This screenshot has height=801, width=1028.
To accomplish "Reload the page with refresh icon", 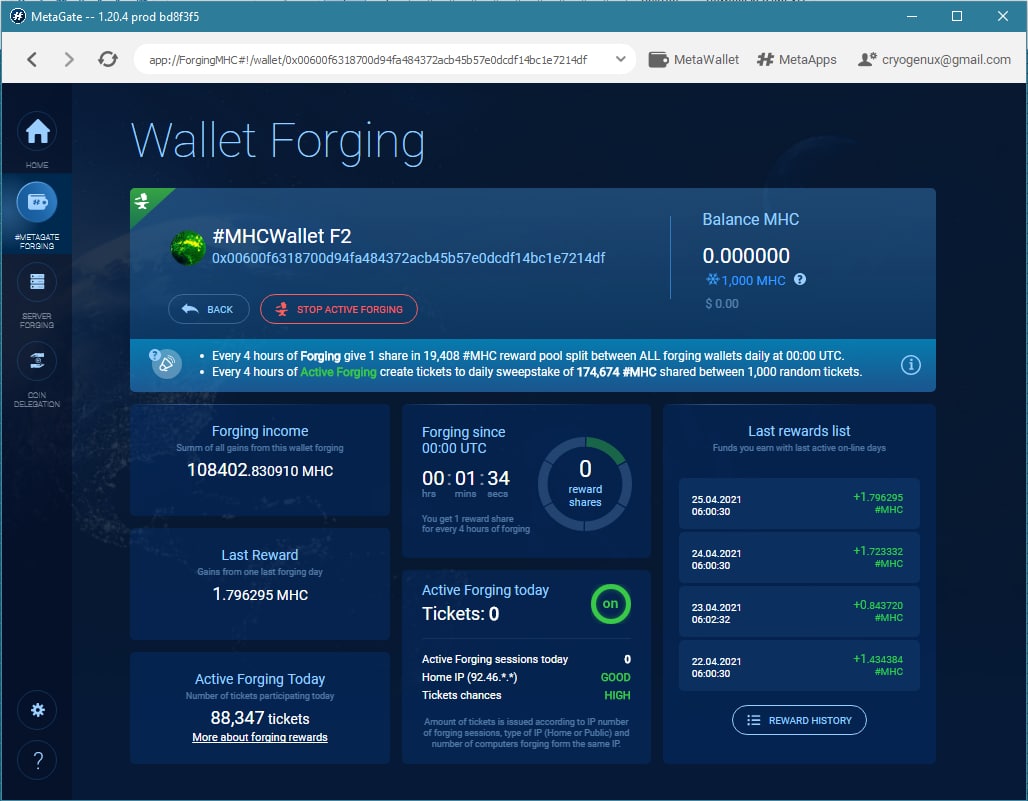I will click(x=108, y=60).
